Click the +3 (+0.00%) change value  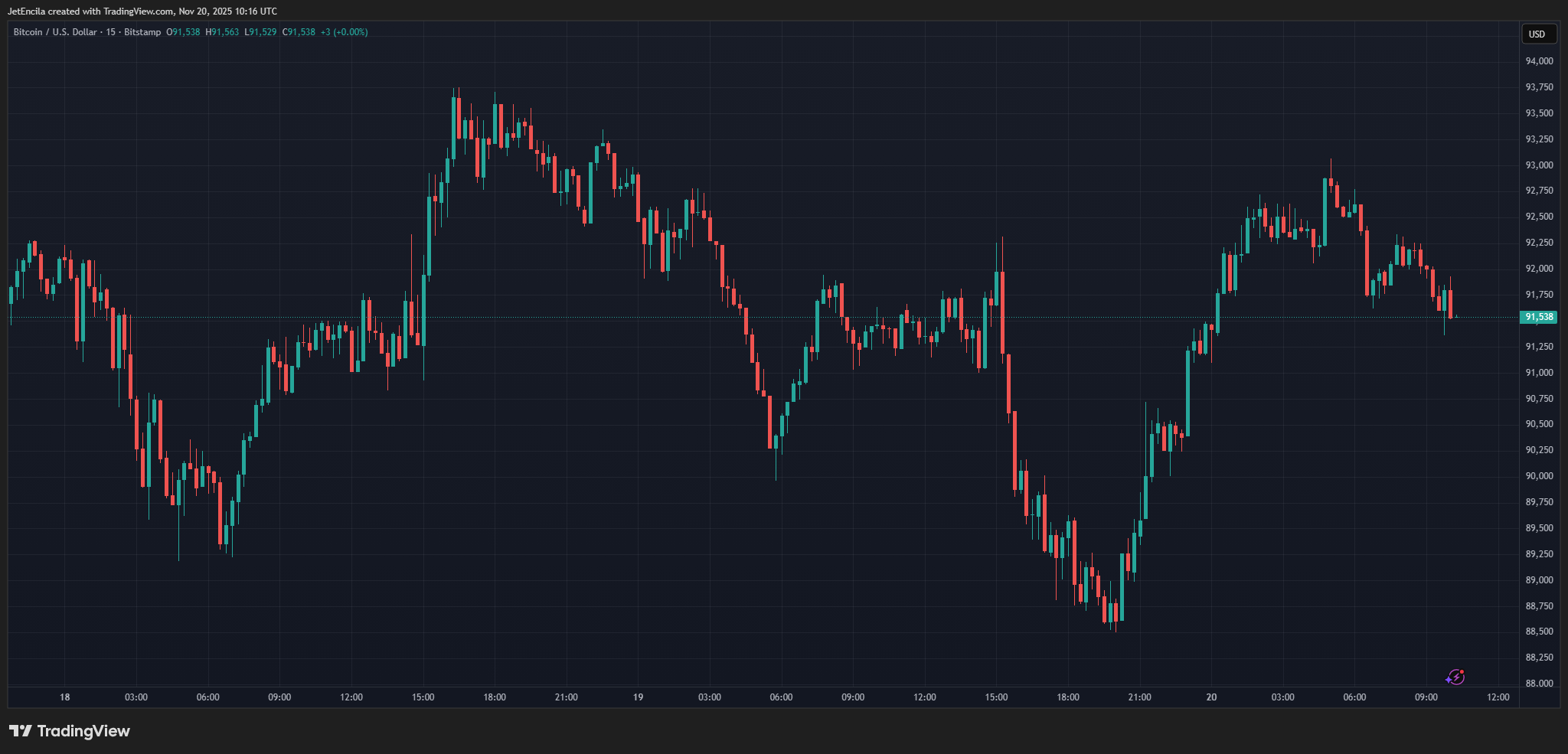pos(344,32)
